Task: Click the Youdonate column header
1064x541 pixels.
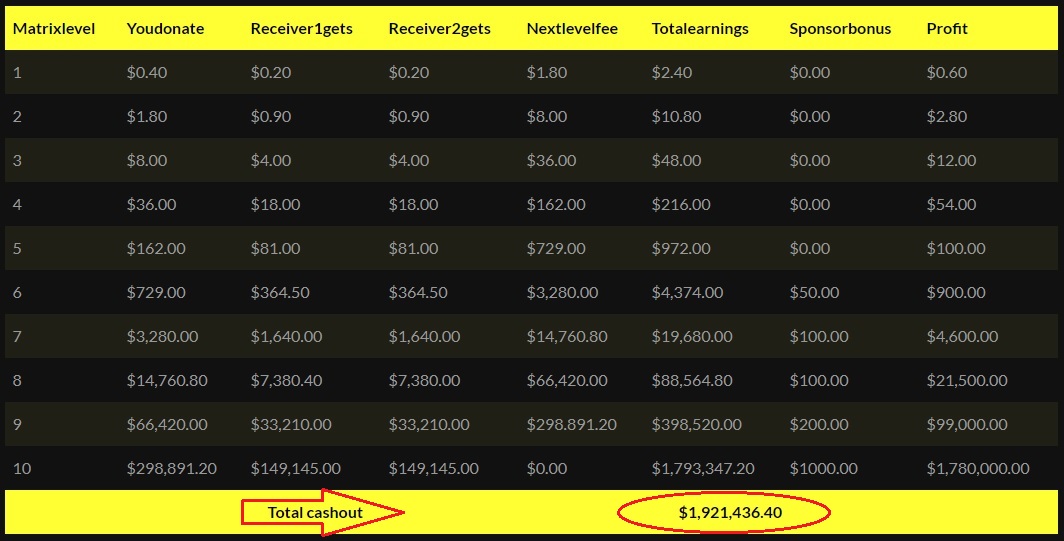Action: [165, 28]
